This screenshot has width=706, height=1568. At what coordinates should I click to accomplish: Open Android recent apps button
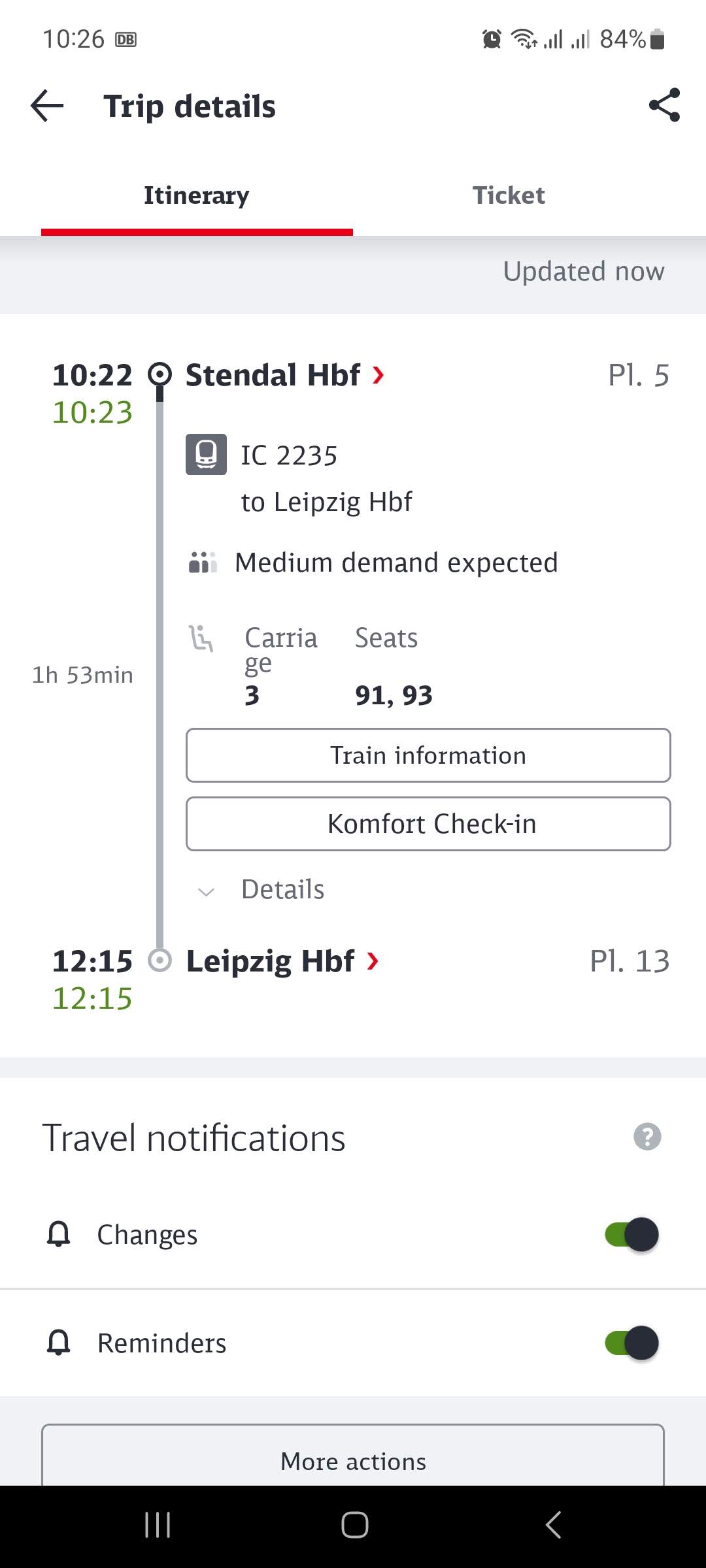(158, 1526)
